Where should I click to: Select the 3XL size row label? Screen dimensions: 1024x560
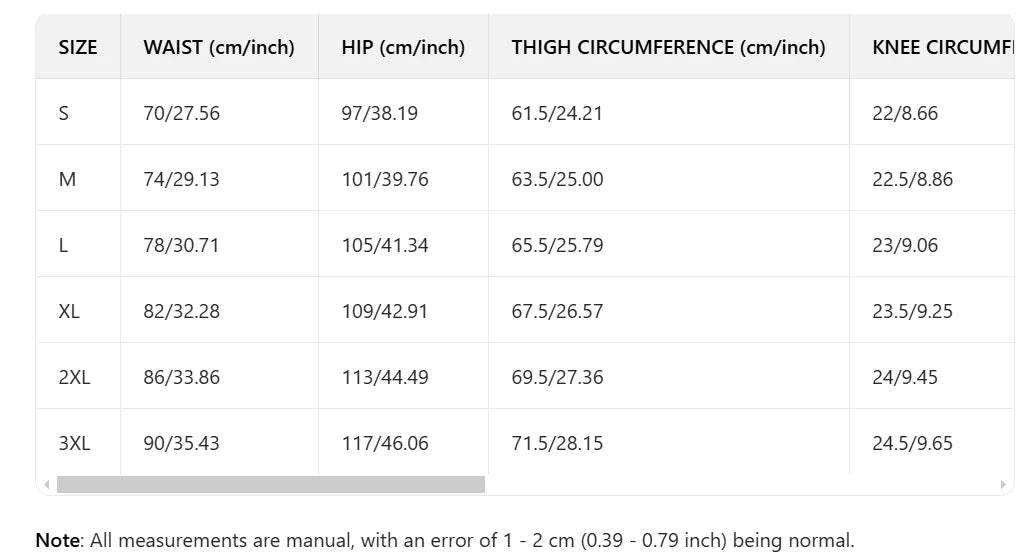pos(74,443)
